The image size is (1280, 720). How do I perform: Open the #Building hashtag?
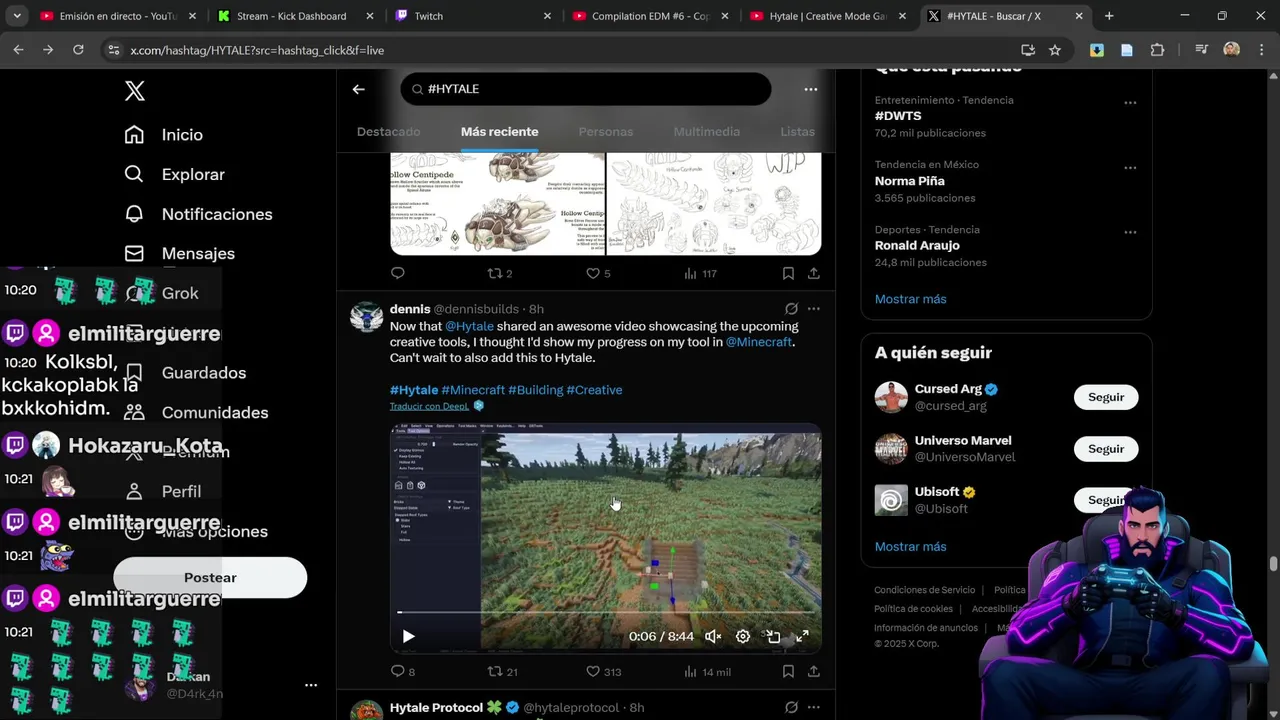pyautogui.click(x=535, y=390)
